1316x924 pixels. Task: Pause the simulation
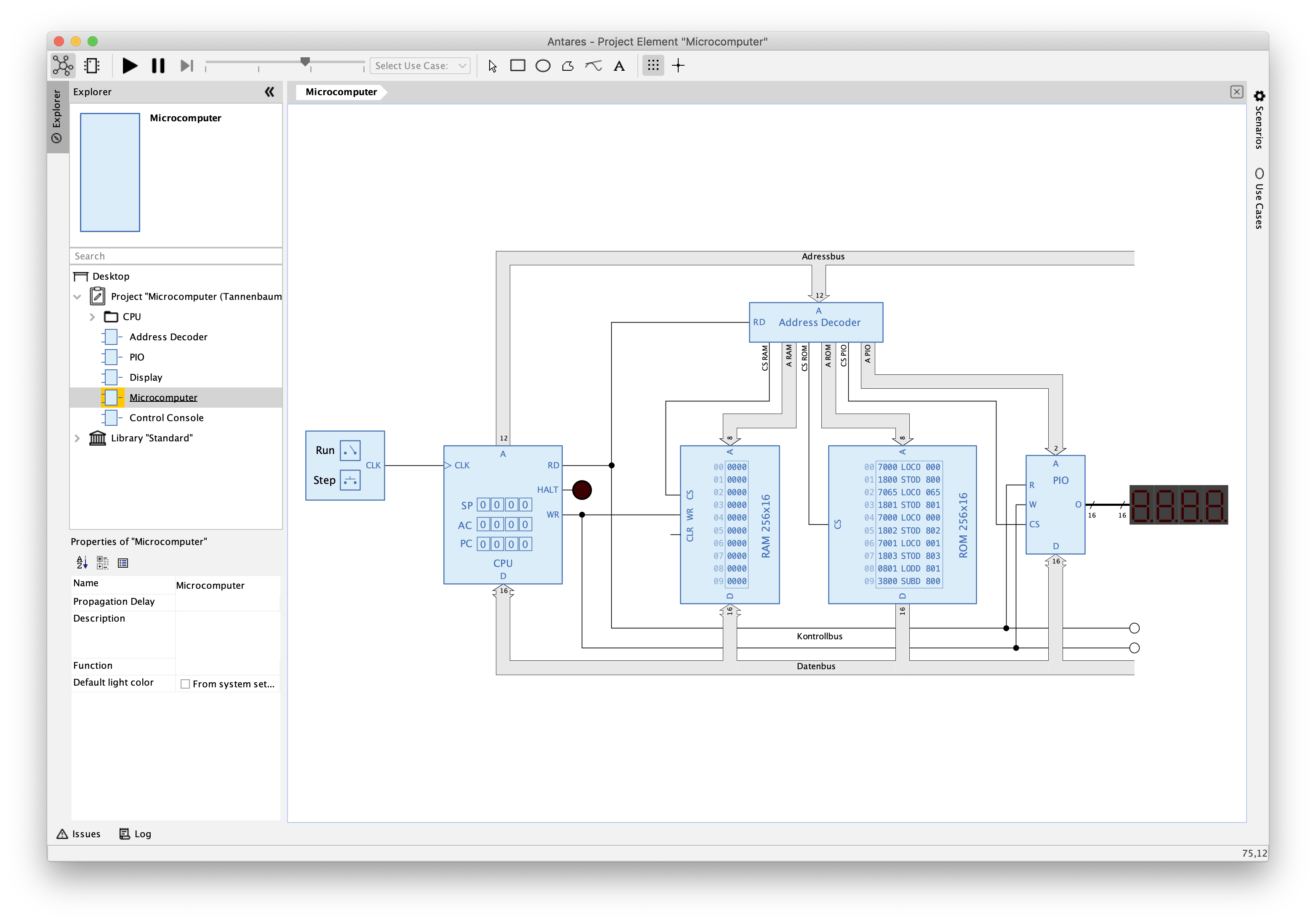pyautogui.click(x=158, y=66)
